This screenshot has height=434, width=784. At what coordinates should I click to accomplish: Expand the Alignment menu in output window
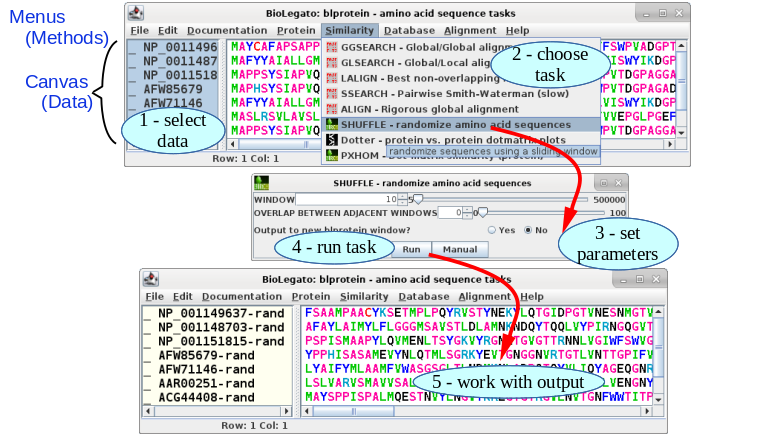484,296
